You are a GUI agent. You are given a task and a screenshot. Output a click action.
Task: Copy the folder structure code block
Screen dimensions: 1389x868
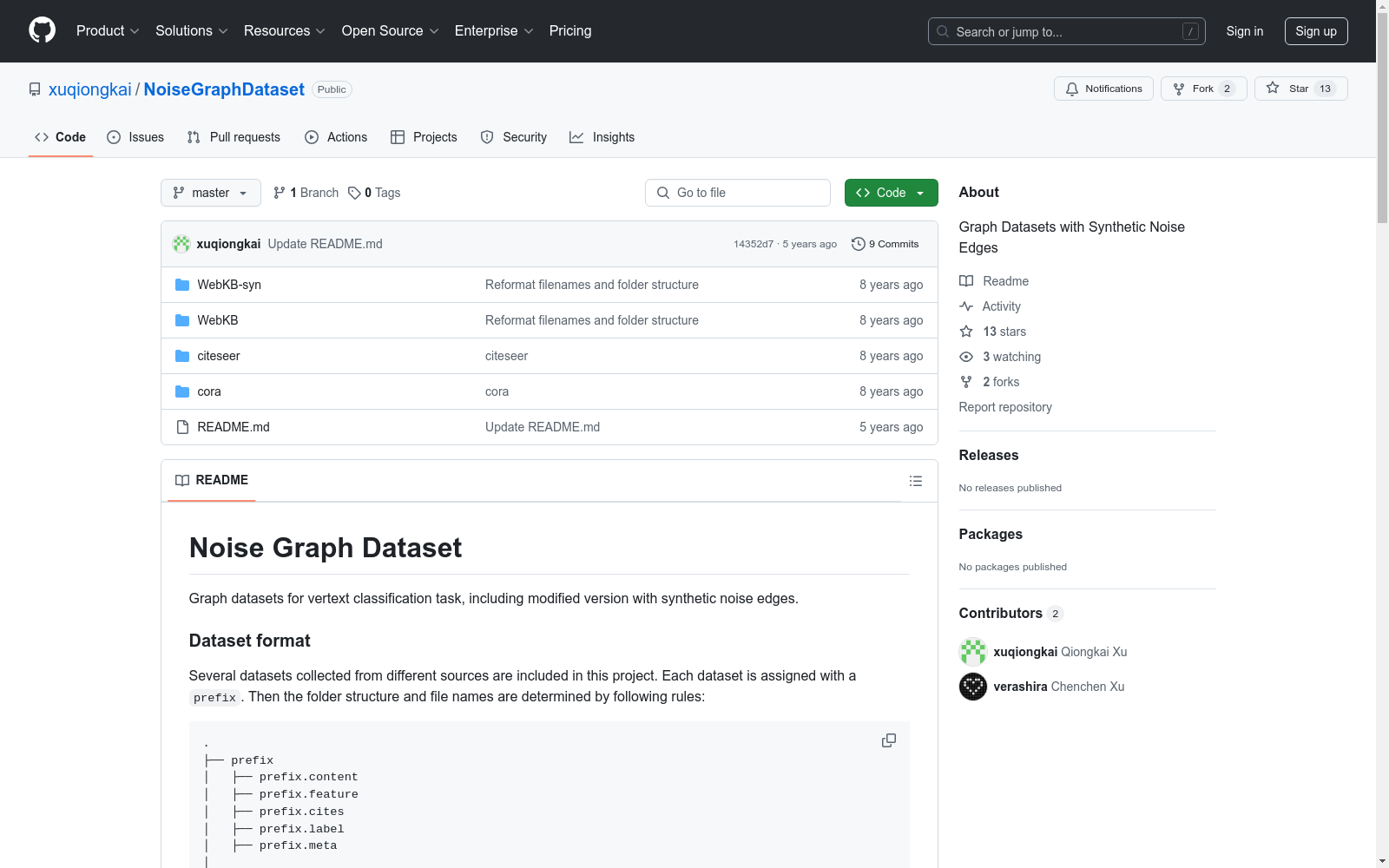click(889, 740)
